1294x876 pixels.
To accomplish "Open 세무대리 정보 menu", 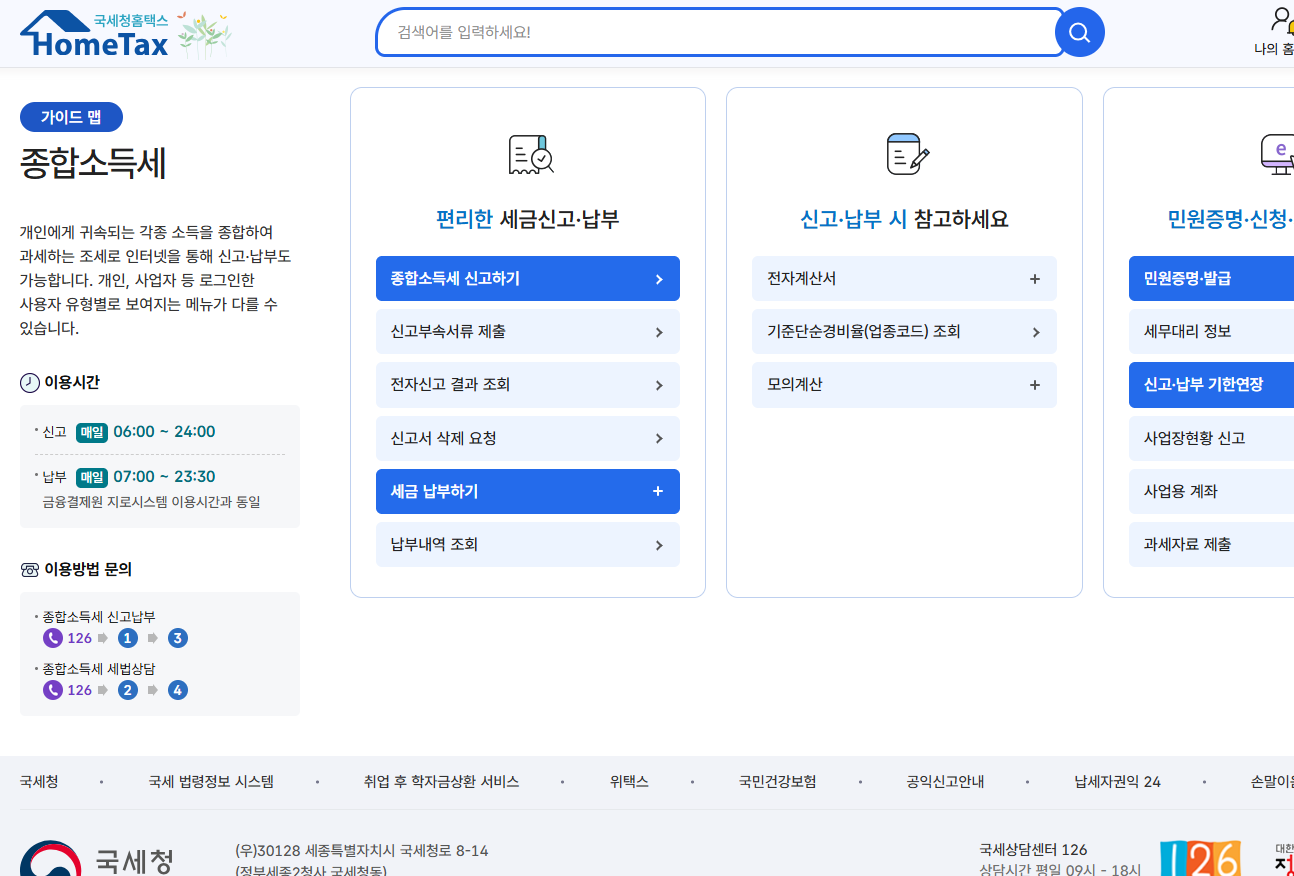I will pyautogui.click(x=1211, y=332).
